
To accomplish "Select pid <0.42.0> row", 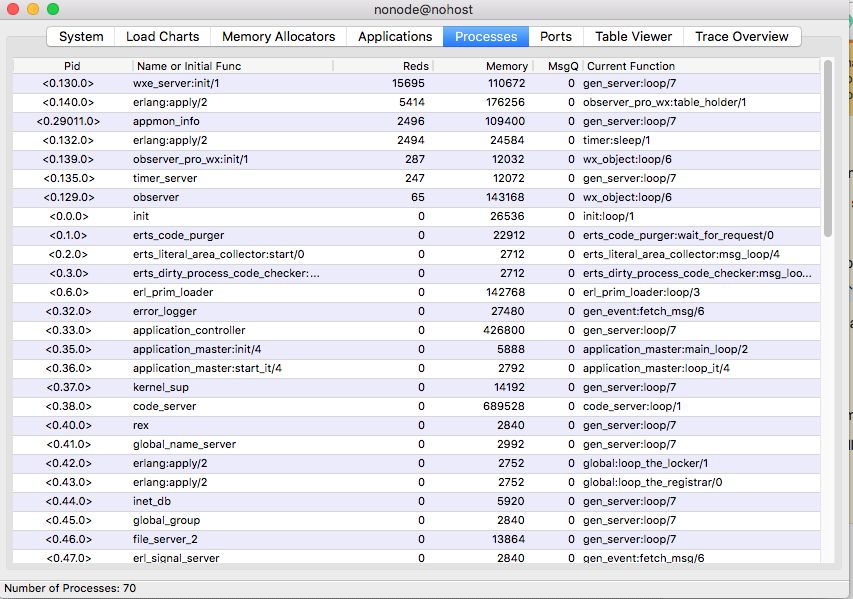I will pyautogui.click(x=416, y=464).
